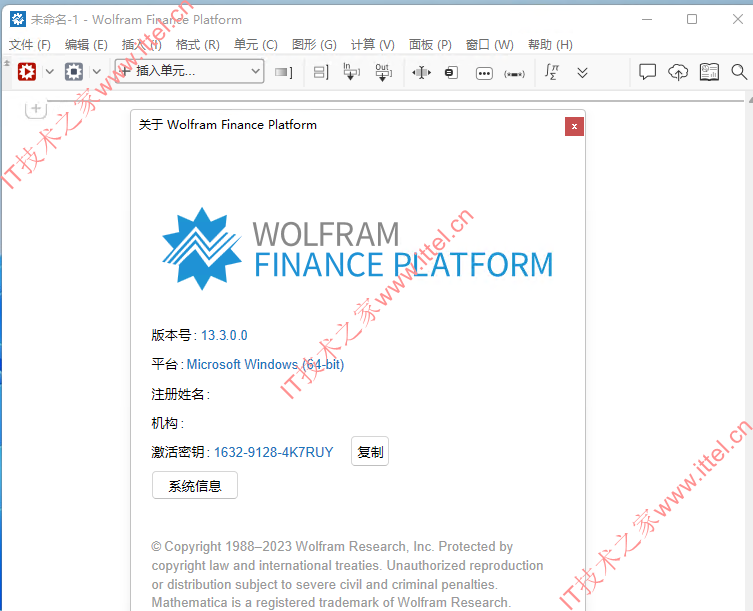Click the 复制 copy activation key button

(x=370, y=452)
